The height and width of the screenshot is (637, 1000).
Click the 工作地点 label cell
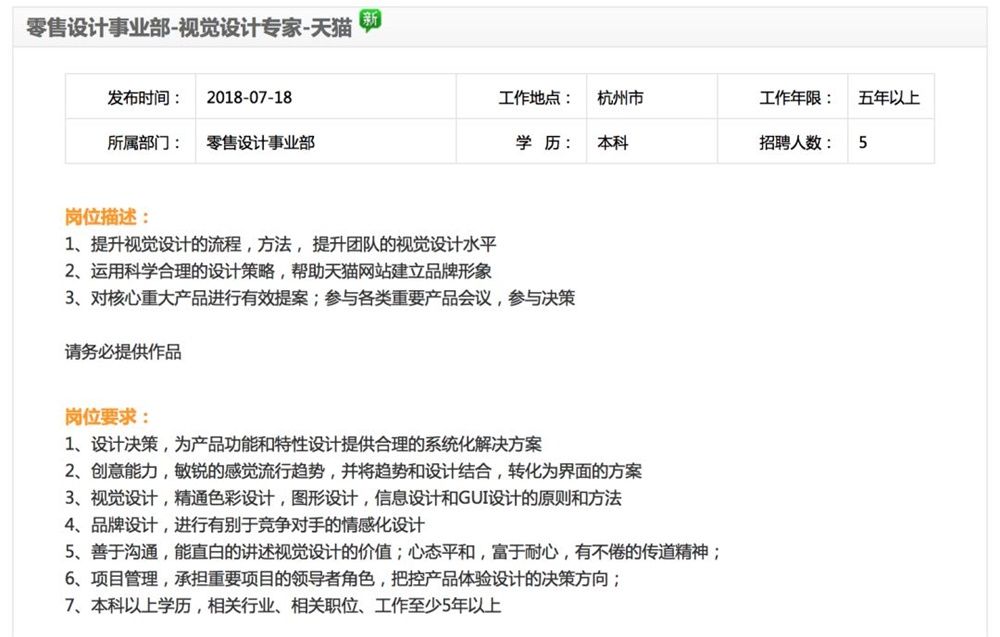[x=522, y=97]
